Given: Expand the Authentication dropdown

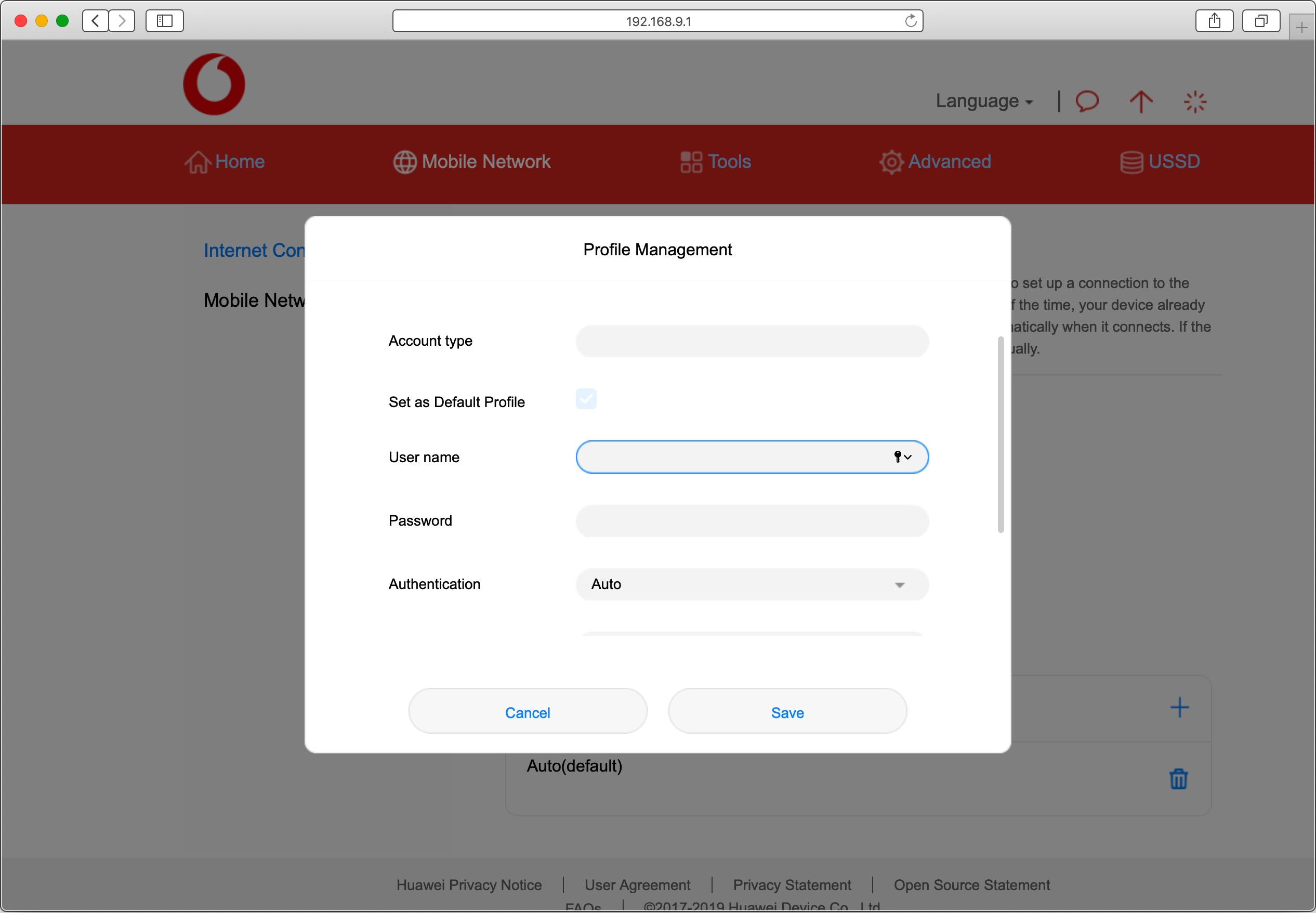Looking at the screenshot, I should click(x=751, y=584).
